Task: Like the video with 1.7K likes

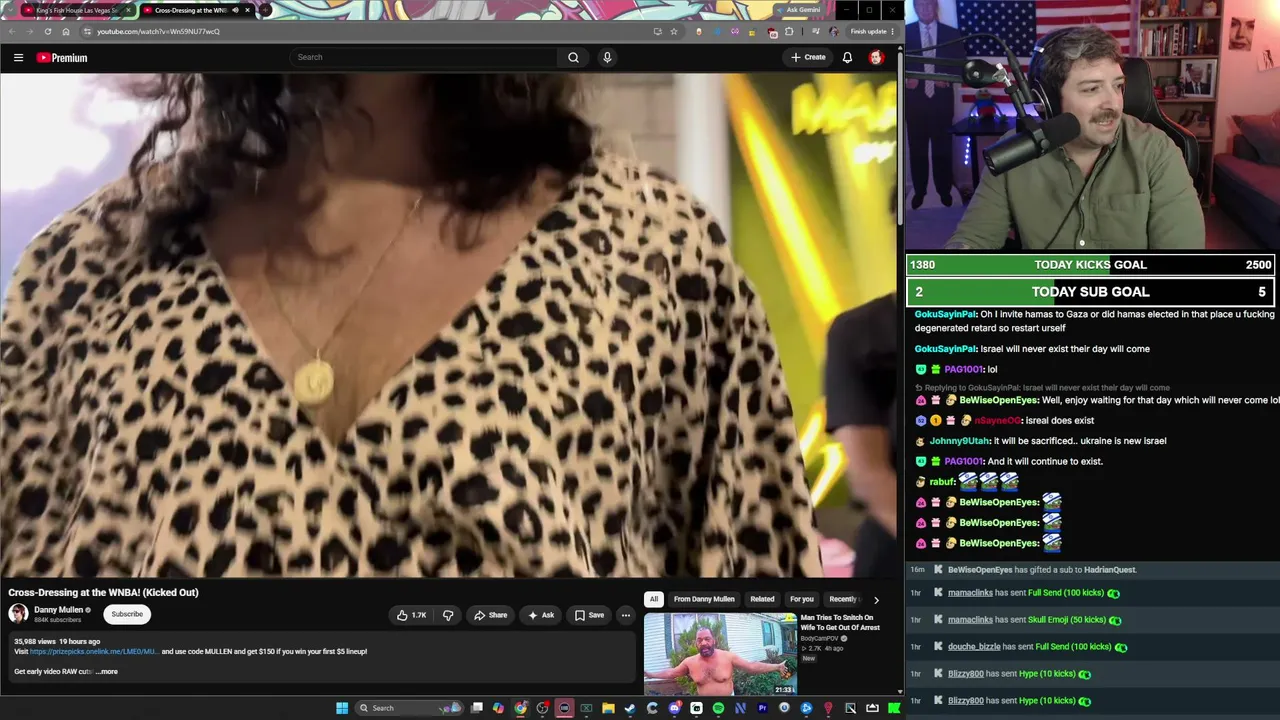Action: (411, 615)
